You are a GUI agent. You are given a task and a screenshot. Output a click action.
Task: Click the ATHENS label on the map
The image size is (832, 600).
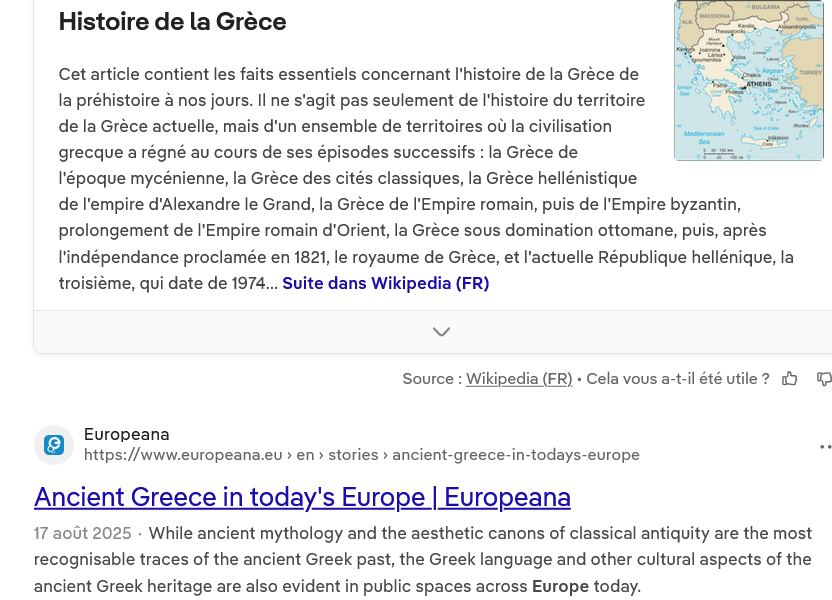point(758,84)
